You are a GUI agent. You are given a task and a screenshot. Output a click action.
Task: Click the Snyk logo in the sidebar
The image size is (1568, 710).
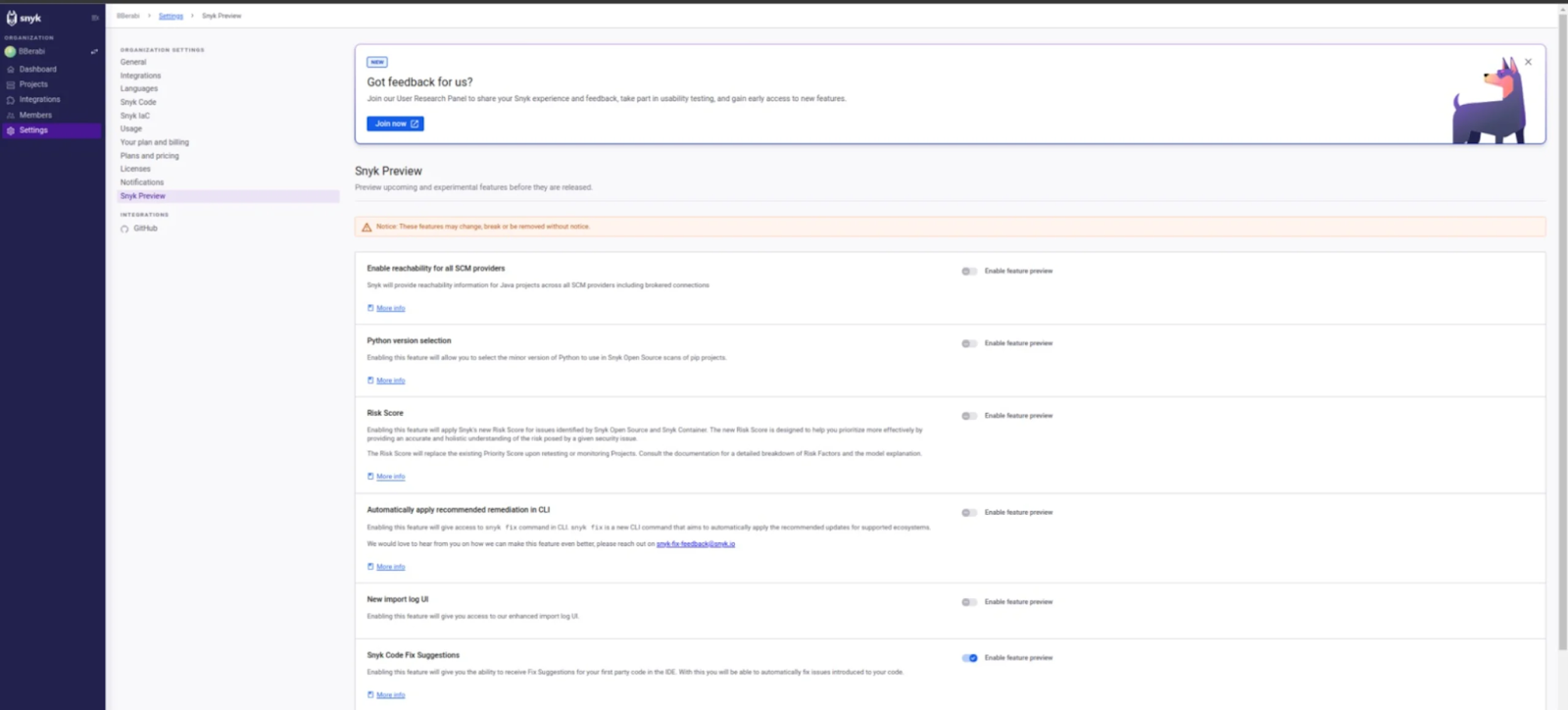24,18
